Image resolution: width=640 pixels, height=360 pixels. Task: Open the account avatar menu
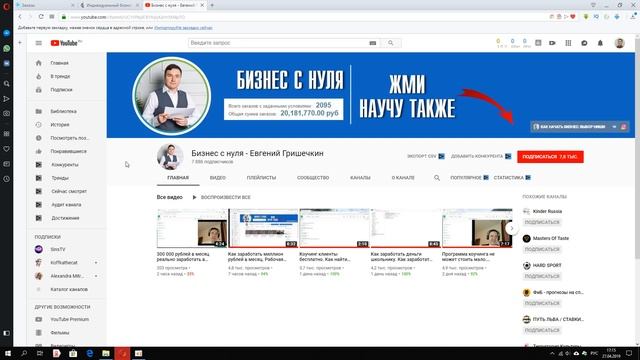click(620, 43)
